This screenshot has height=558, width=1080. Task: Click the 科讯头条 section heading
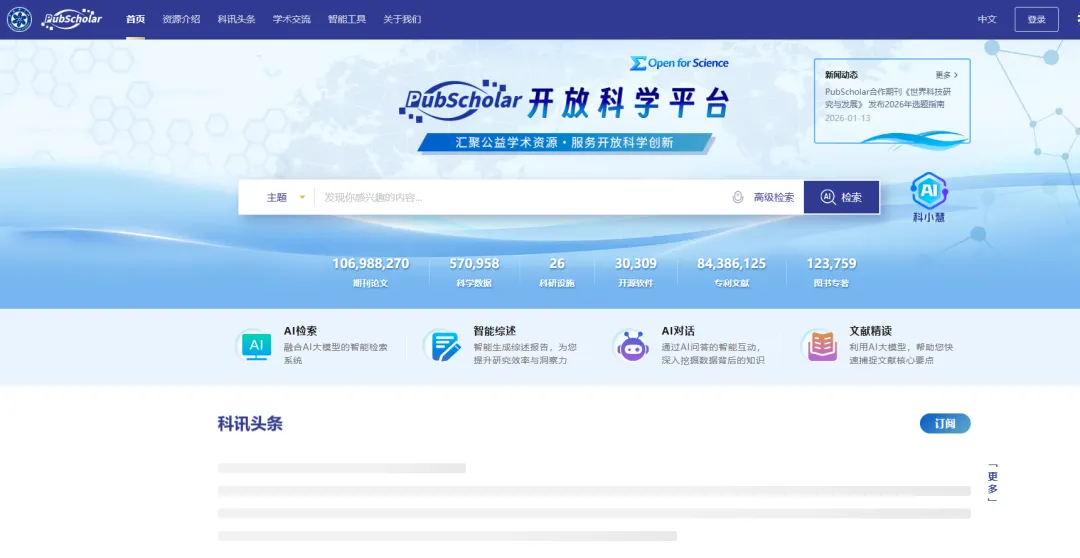[250, 424]
